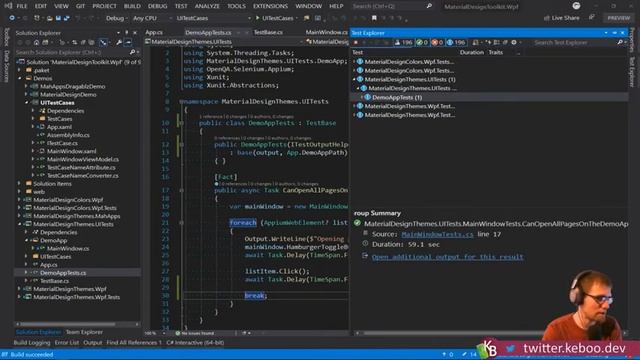Viewport: 640px width, 360px height.
Task: Open Test Explorer settings gear
Action: 514,42
